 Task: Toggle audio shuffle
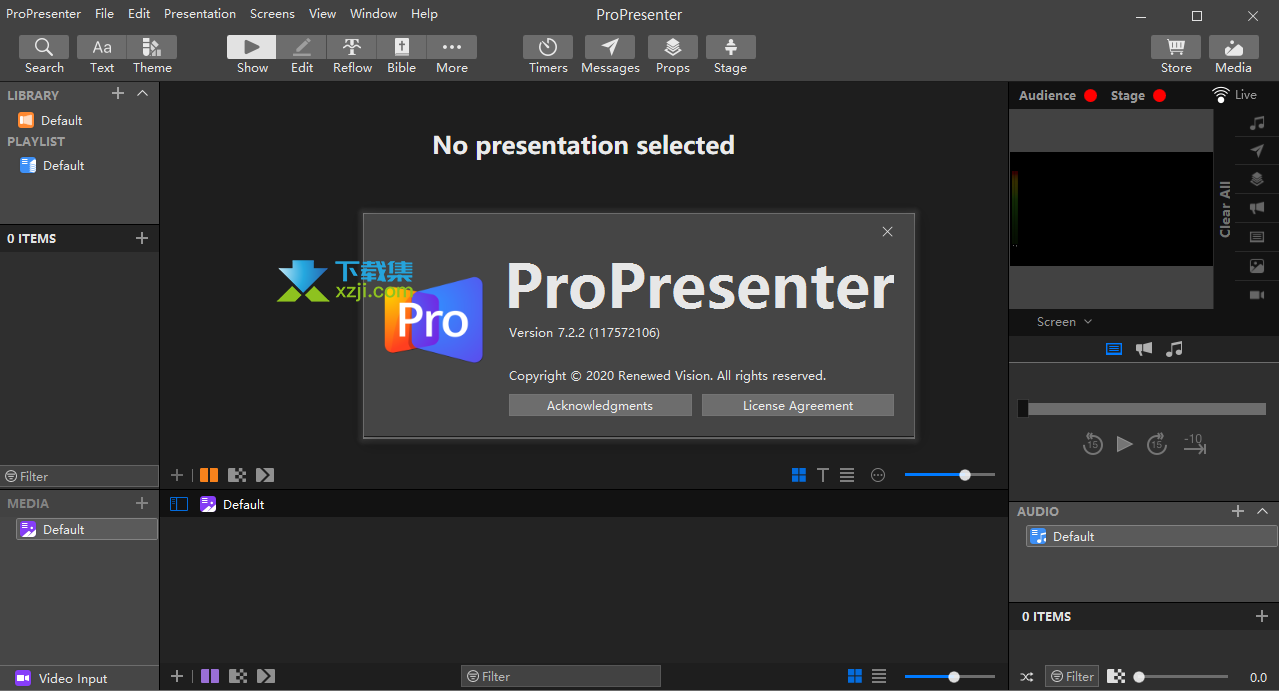[x=1026, y=677]
